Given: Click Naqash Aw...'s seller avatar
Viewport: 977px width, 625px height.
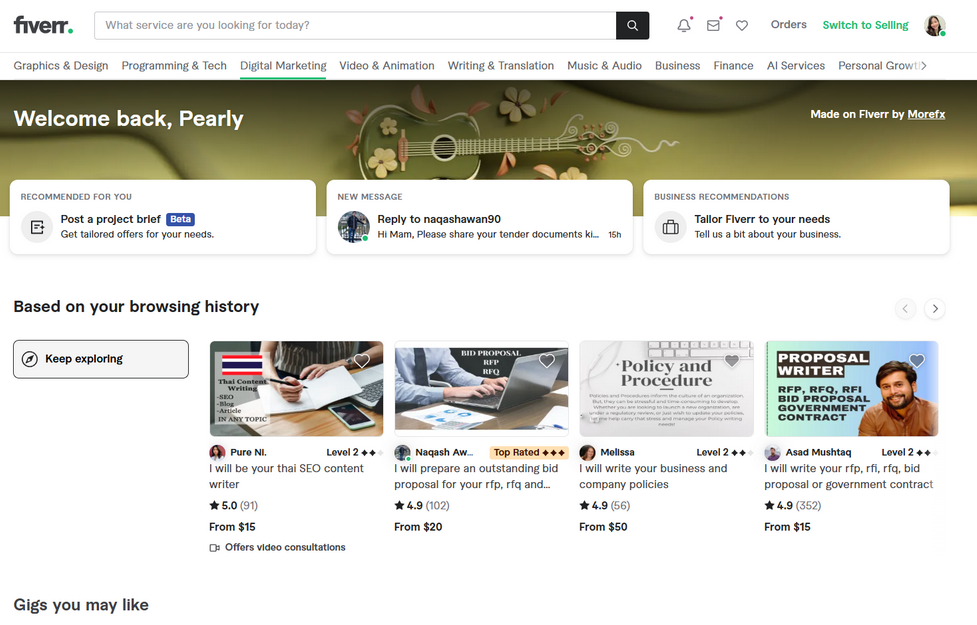Looking at the screenshot, I should tap(403, 452).
